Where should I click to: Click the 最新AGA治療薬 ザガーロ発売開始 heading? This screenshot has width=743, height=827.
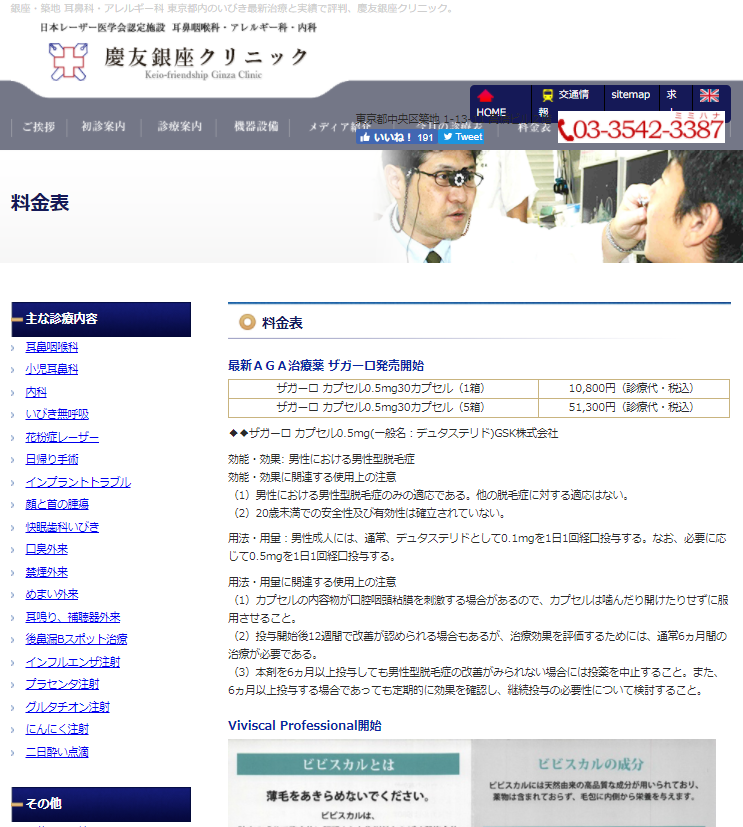click(326, 366)
